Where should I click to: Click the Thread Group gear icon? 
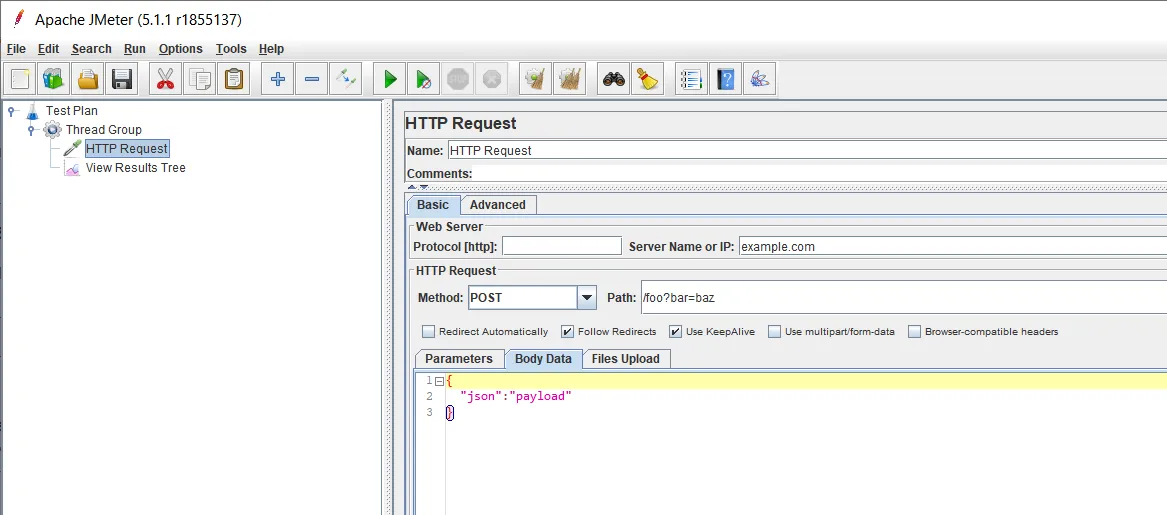52,129
